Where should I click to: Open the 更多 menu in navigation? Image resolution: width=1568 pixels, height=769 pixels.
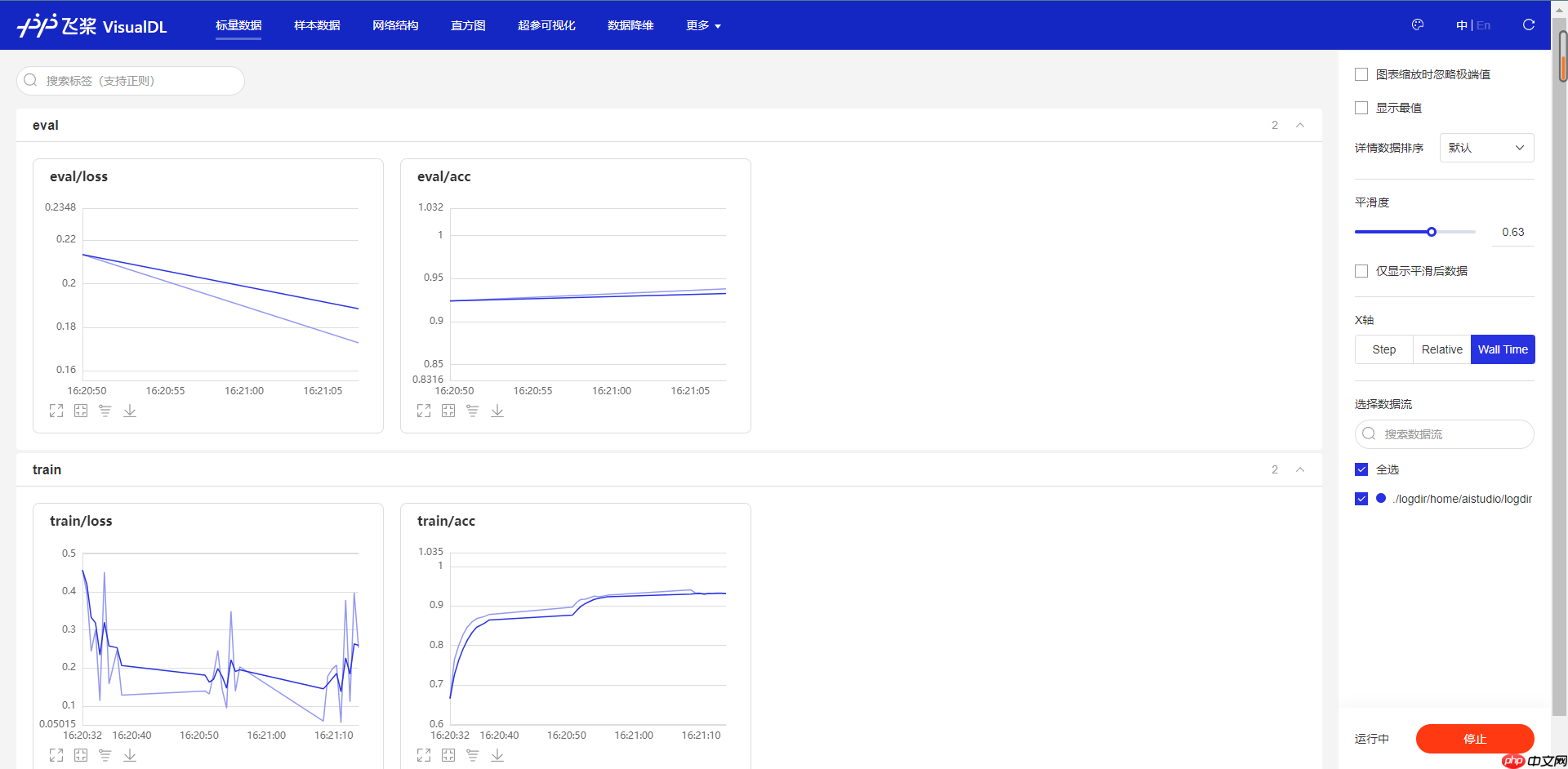click(703, 25)
